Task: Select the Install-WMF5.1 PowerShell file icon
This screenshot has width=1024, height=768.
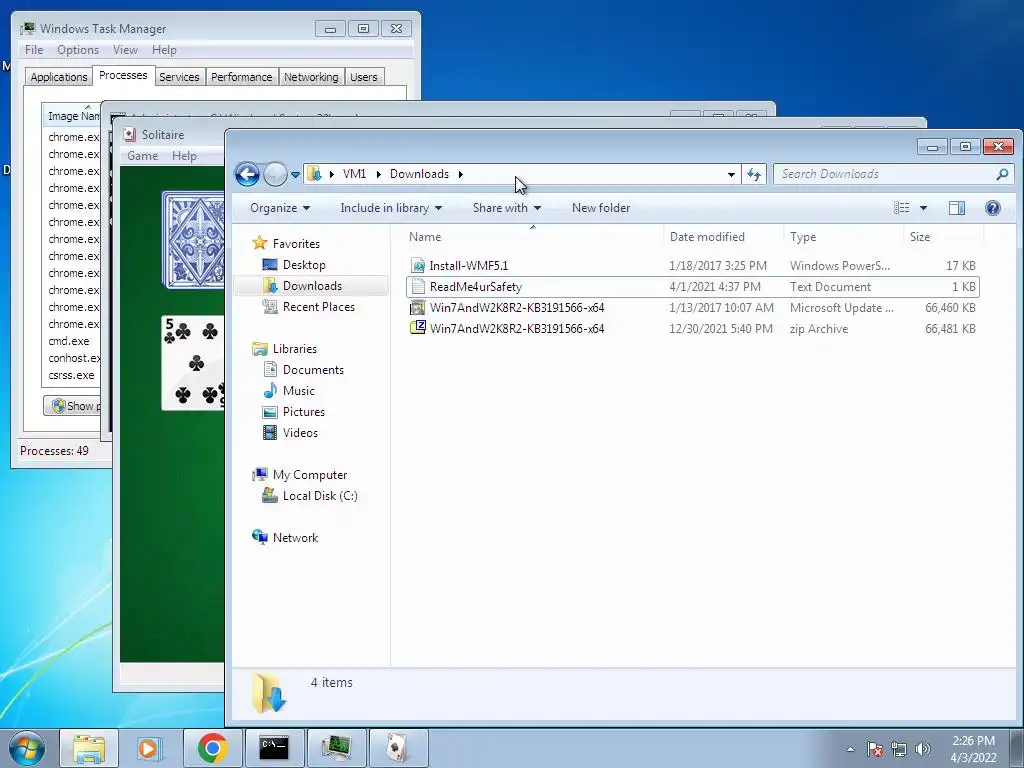Action: (417, 265)
